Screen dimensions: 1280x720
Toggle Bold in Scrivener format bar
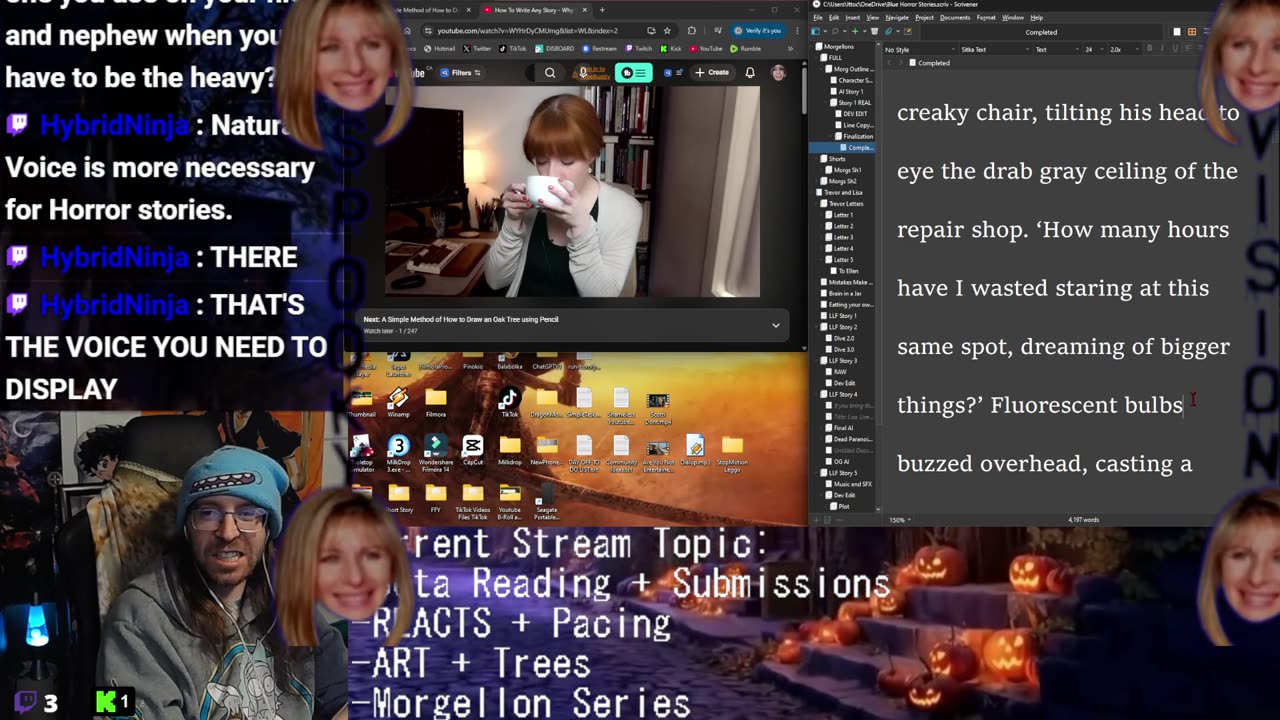coord(1149,50)
